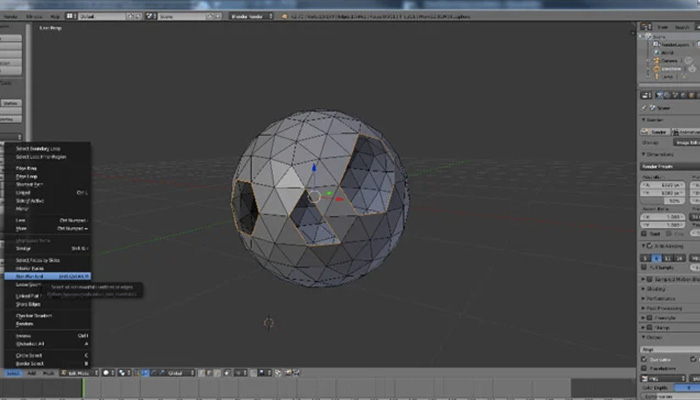Enable the Sampled Motion Blur checkbox
The width and height of the screenshot is (700, 400).
coord(650,279)
